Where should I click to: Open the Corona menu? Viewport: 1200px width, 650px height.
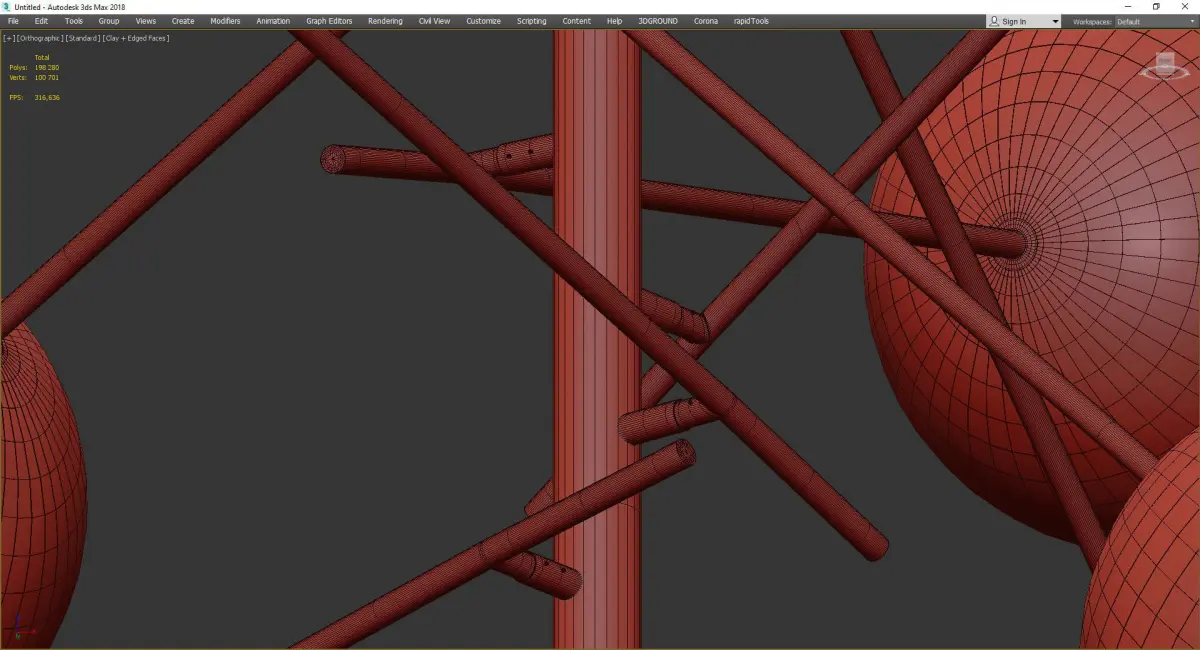tap(706, 21)
